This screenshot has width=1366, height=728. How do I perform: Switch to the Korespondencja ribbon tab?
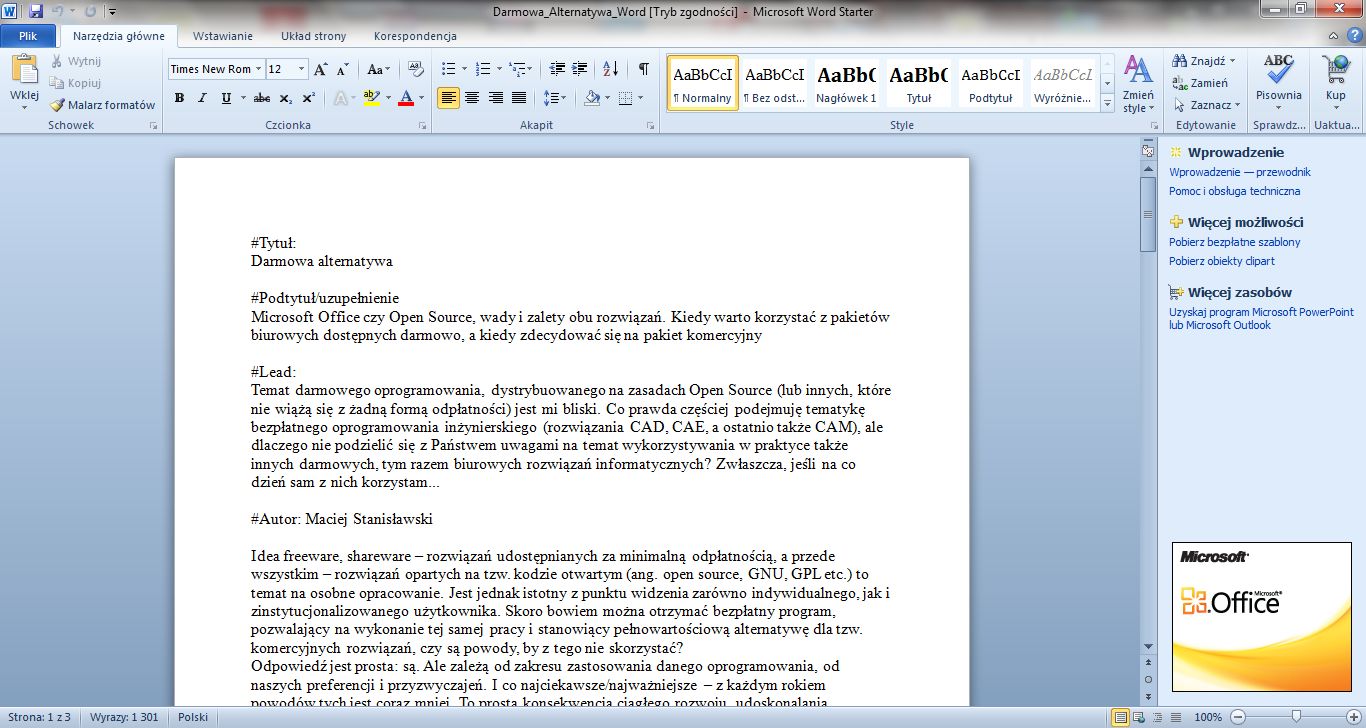tap(415, 36)
